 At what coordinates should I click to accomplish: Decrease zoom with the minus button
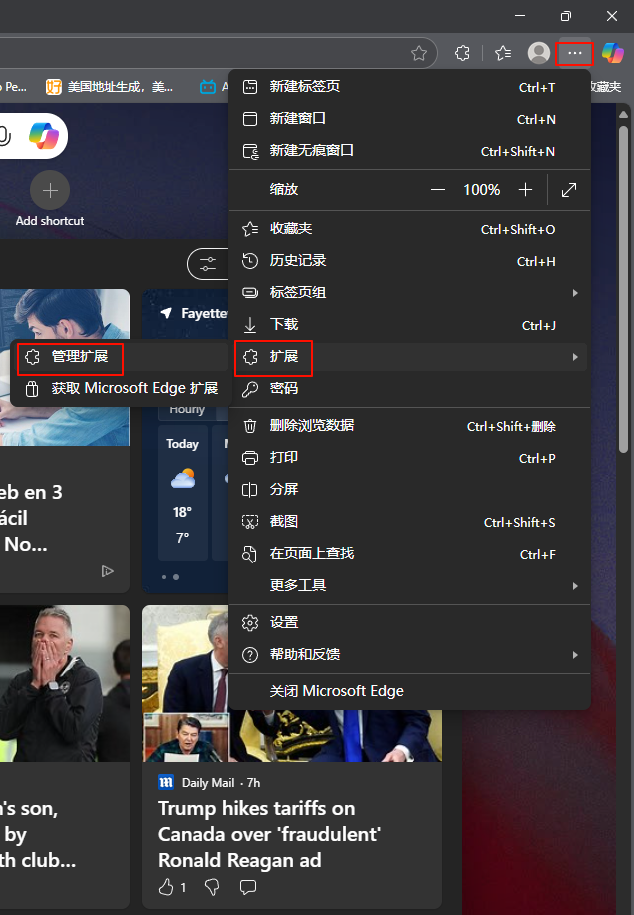438,190
